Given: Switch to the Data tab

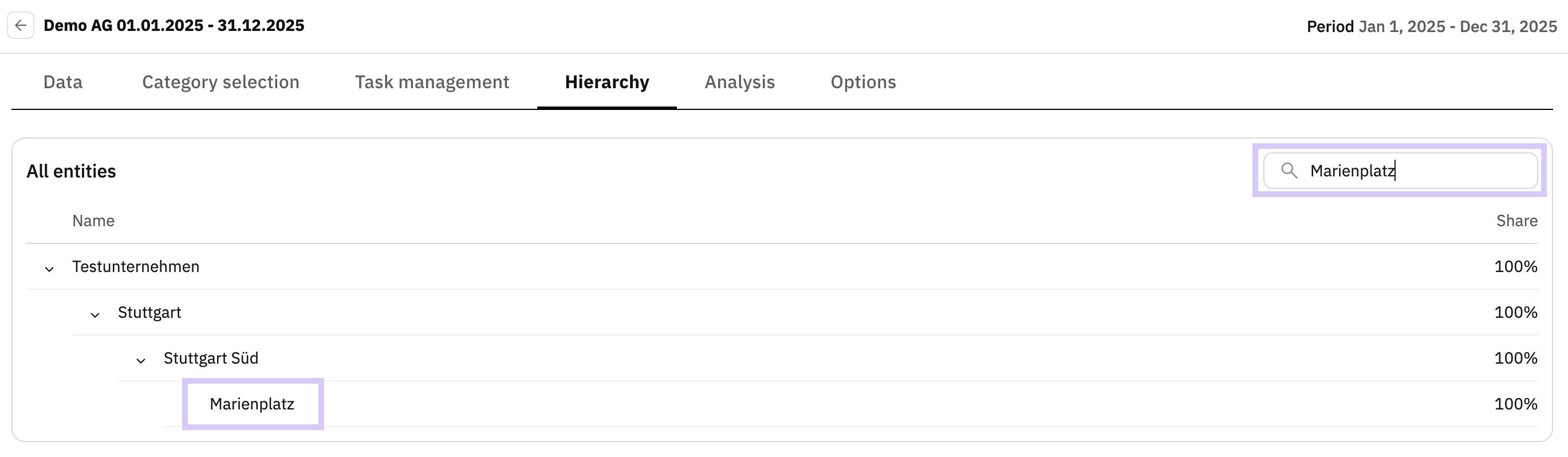Looking at the screenshot, I should (62, 82).
